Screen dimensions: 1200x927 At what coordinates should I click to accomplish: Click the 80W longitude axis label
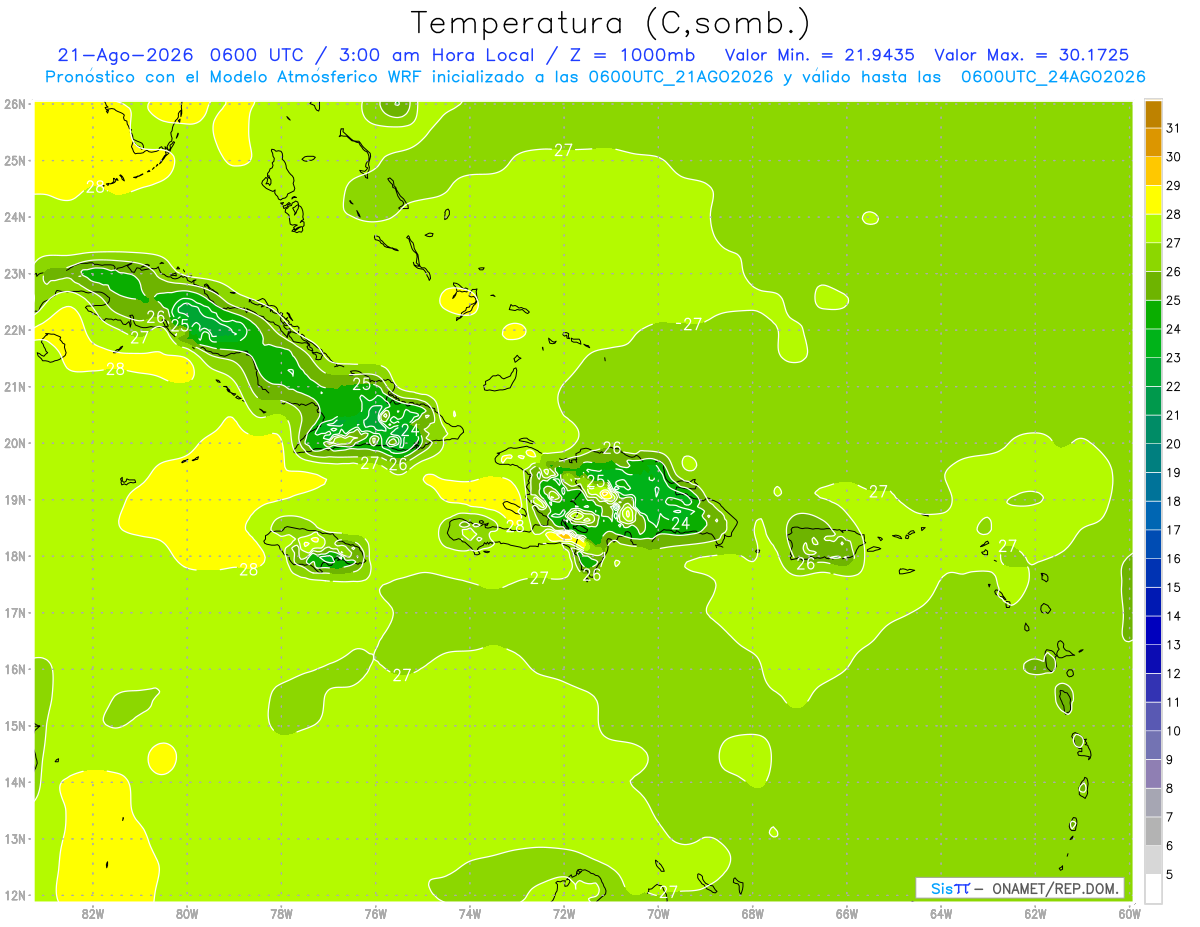[187, 912]
